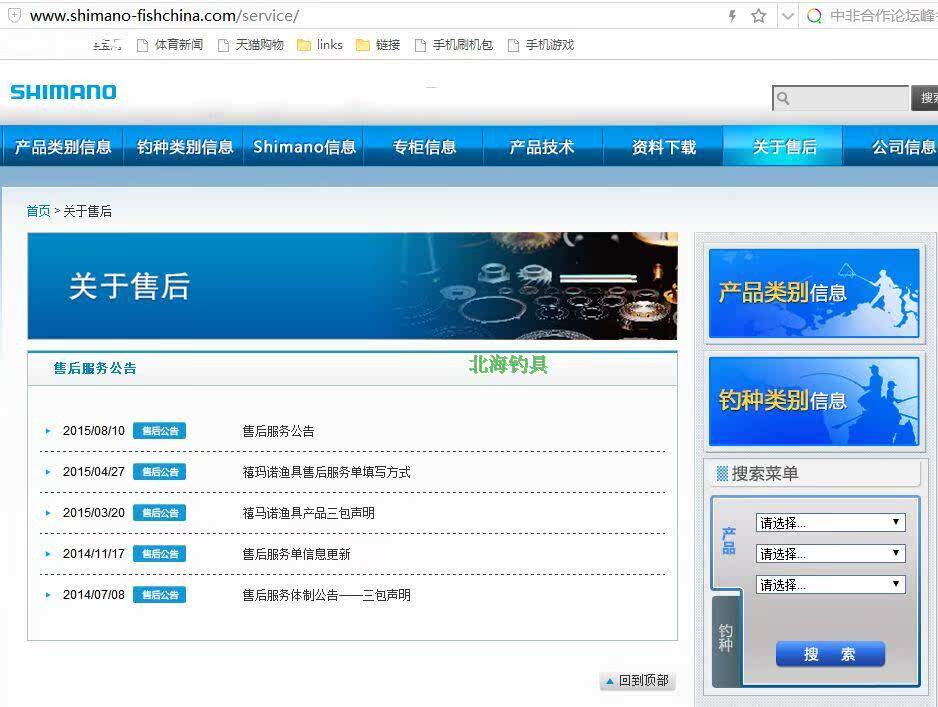The height and width of the screenshot is (707, 938).
Task: Open the 产品技术 navigation menu
Action: point(543,147)
